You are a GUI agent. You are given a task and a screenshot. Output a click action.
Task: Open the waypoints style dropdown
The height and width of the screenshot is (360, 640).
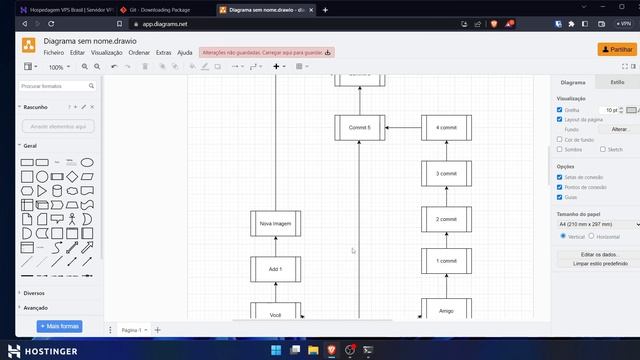coord(256,67)
